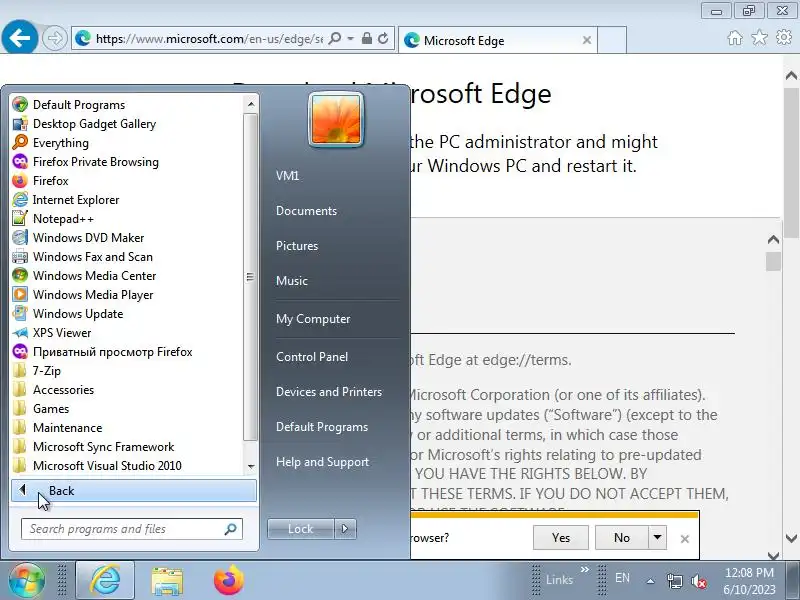Open Help and Support
The image size is (800, 600).
pyautogui.click(x=322, y=462)
